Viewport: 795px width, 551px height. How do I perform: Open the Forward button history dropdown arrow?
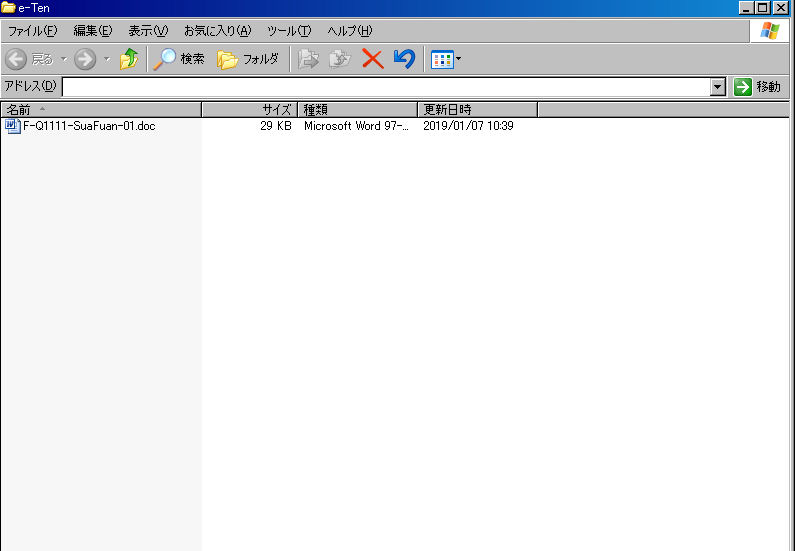pyautogui.click(x=107, y=59)
